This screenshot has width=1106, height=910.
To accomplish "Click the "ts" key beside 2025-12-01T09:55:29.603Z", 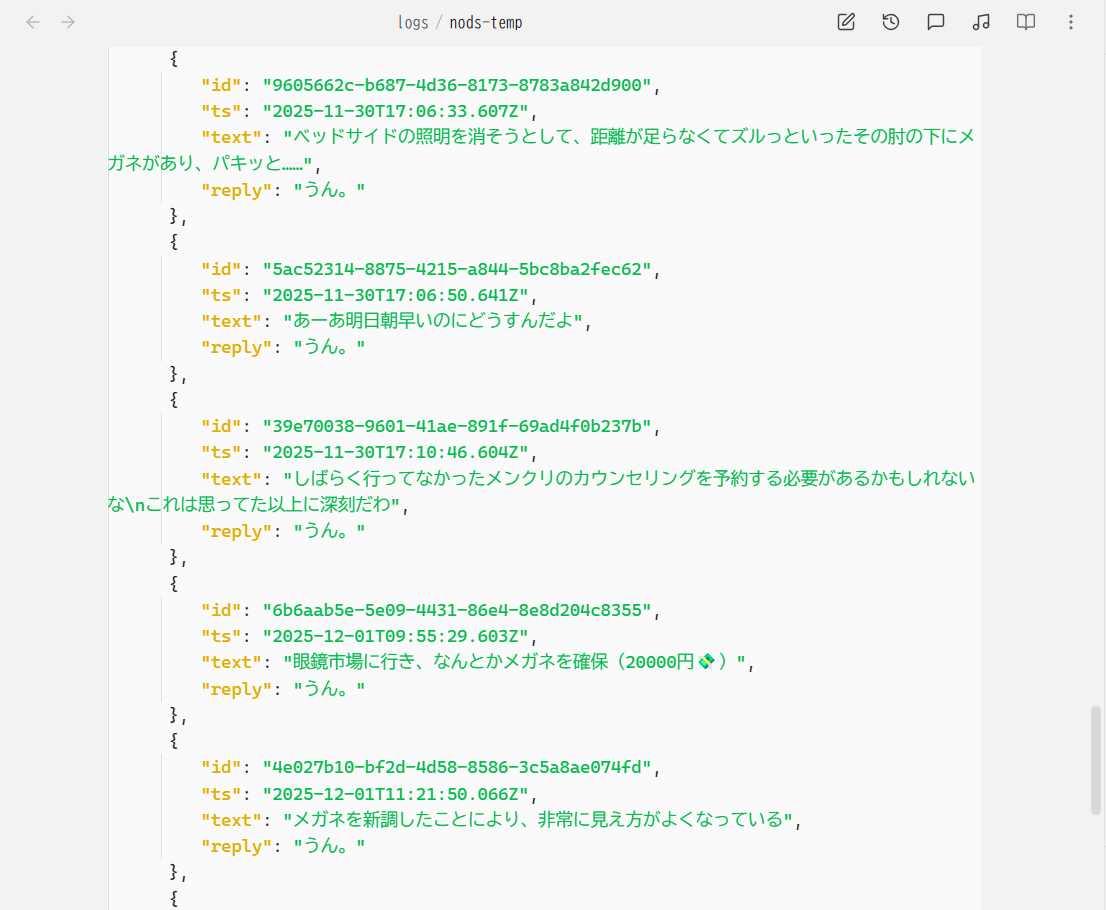I will pos(221,636).
